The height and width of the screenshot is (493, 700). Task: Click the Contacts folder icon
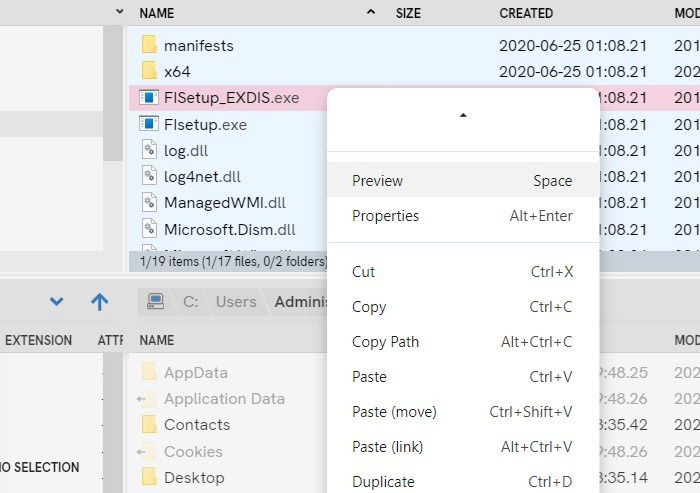[x=149, y=425]
